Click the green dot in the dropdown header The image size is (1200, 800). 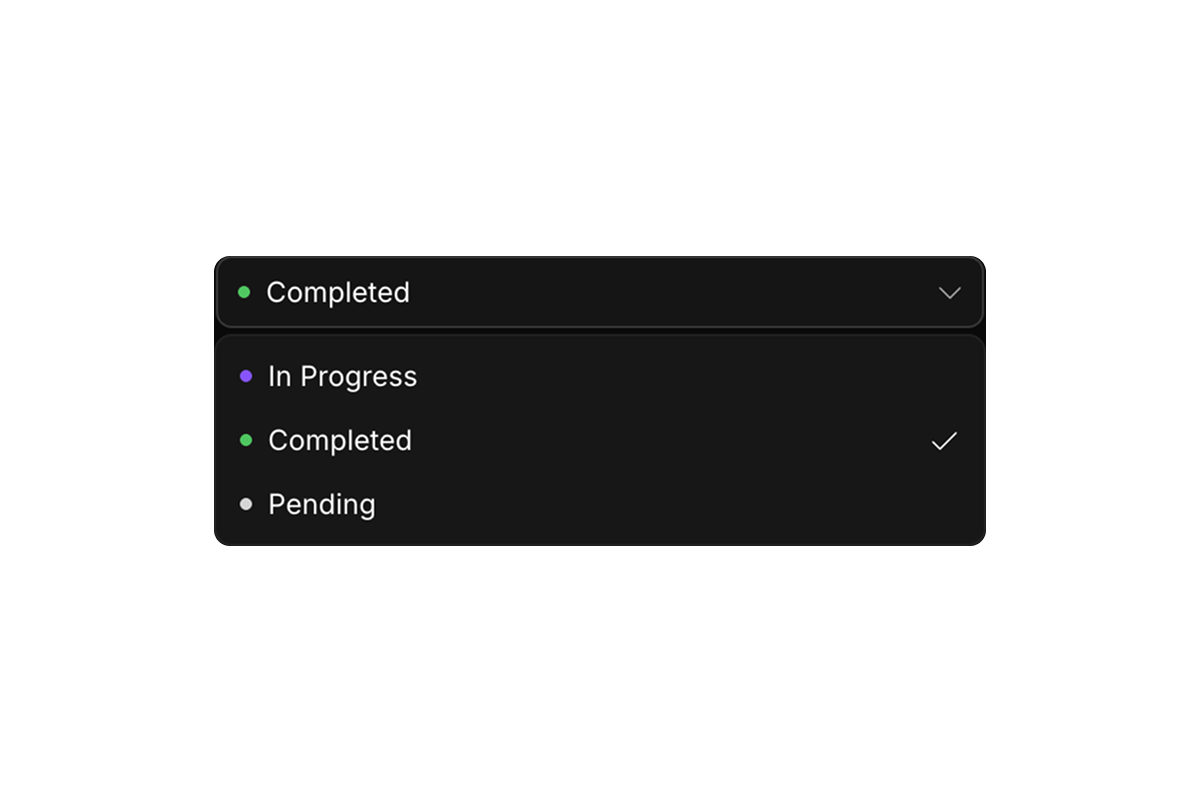(x=244, y=292)
